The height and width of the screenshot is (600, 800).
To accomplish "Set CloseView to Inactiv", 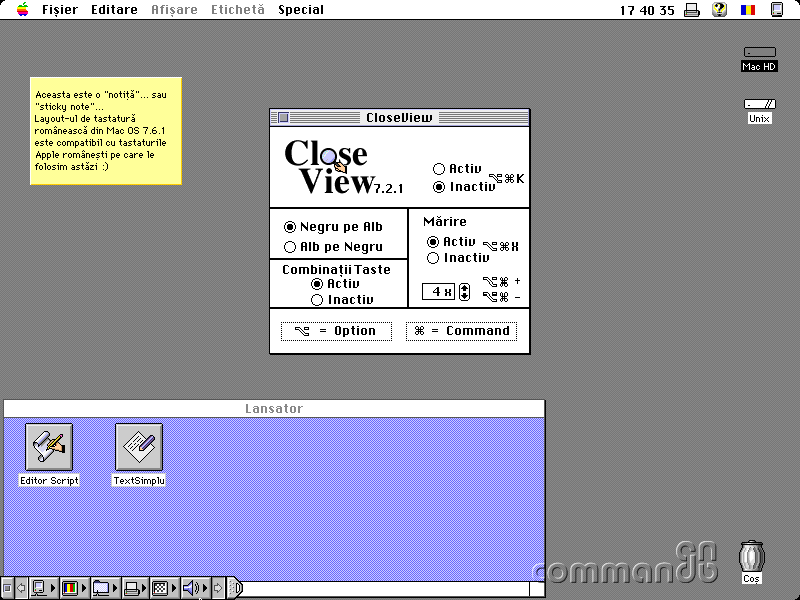I will click(x=464, y=187).
